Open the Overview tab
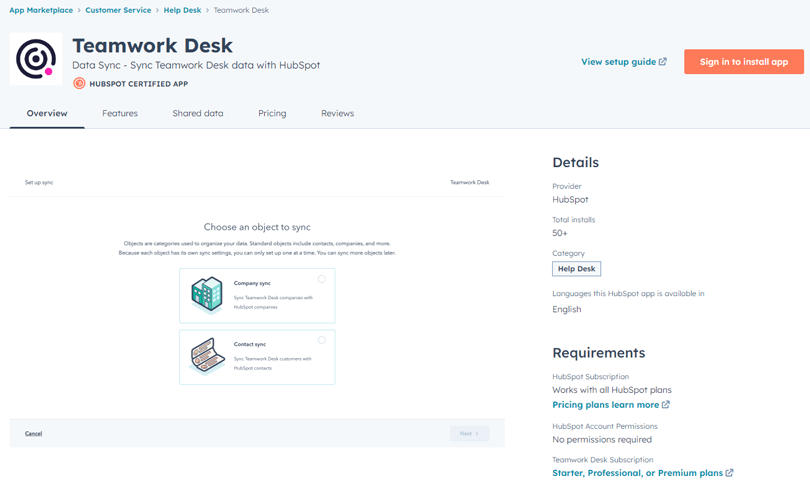 point(47,113)
